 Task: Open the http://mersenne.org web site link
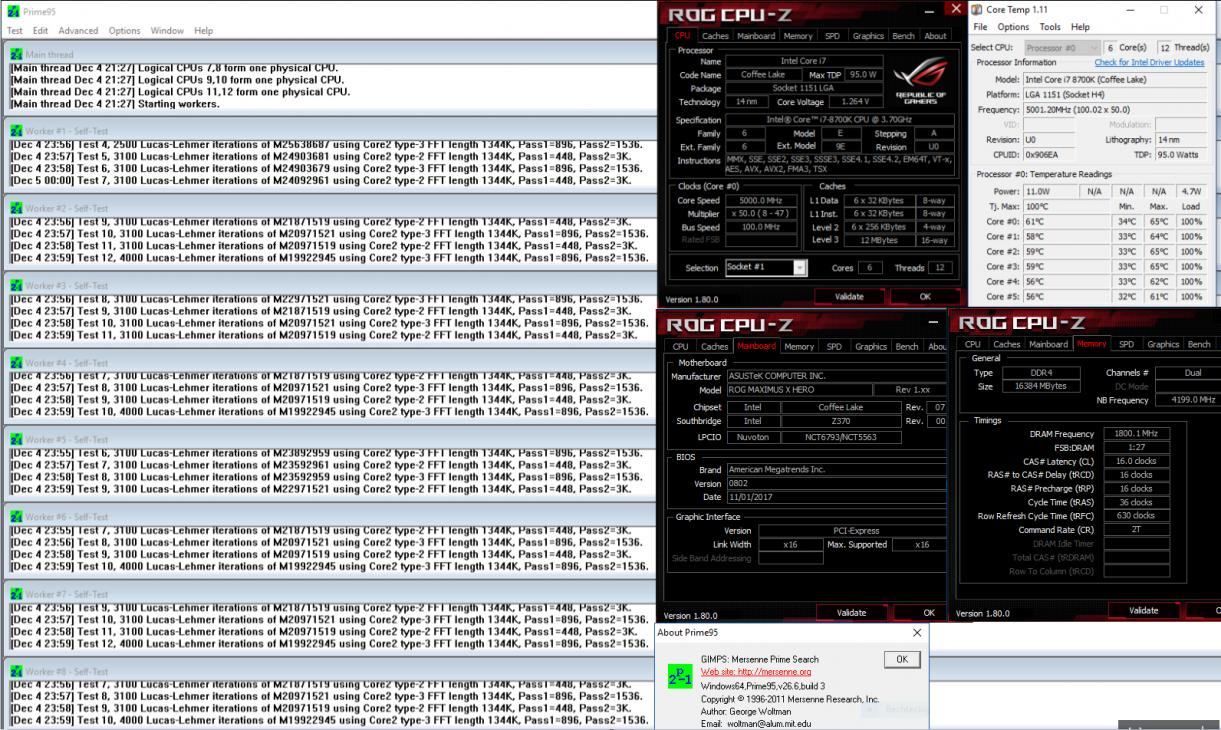click(756, 672)
